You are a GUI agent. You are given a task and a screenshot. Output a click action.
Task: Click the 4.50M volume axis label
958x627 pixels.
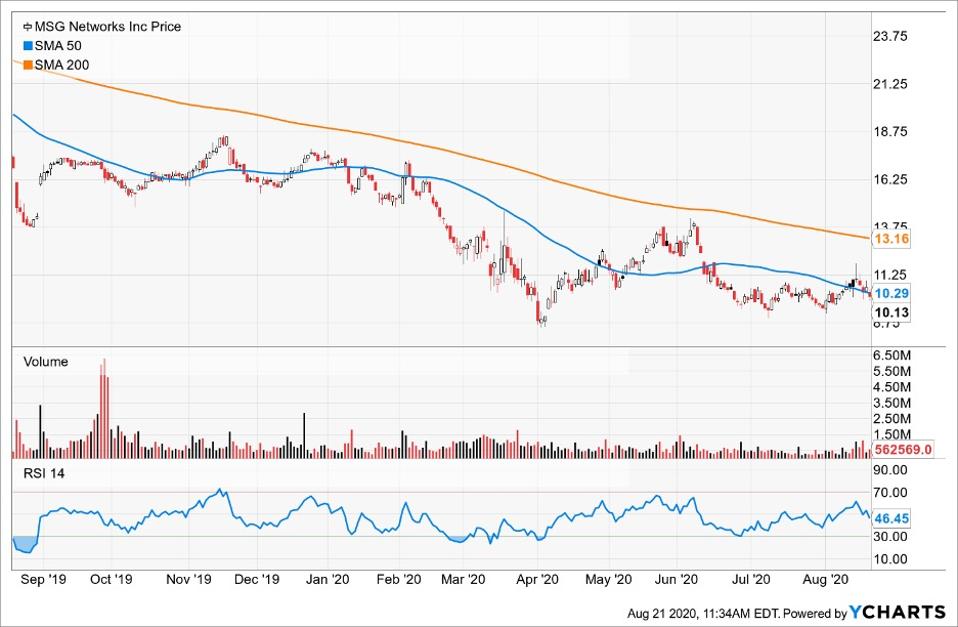(x=893, y=387)
